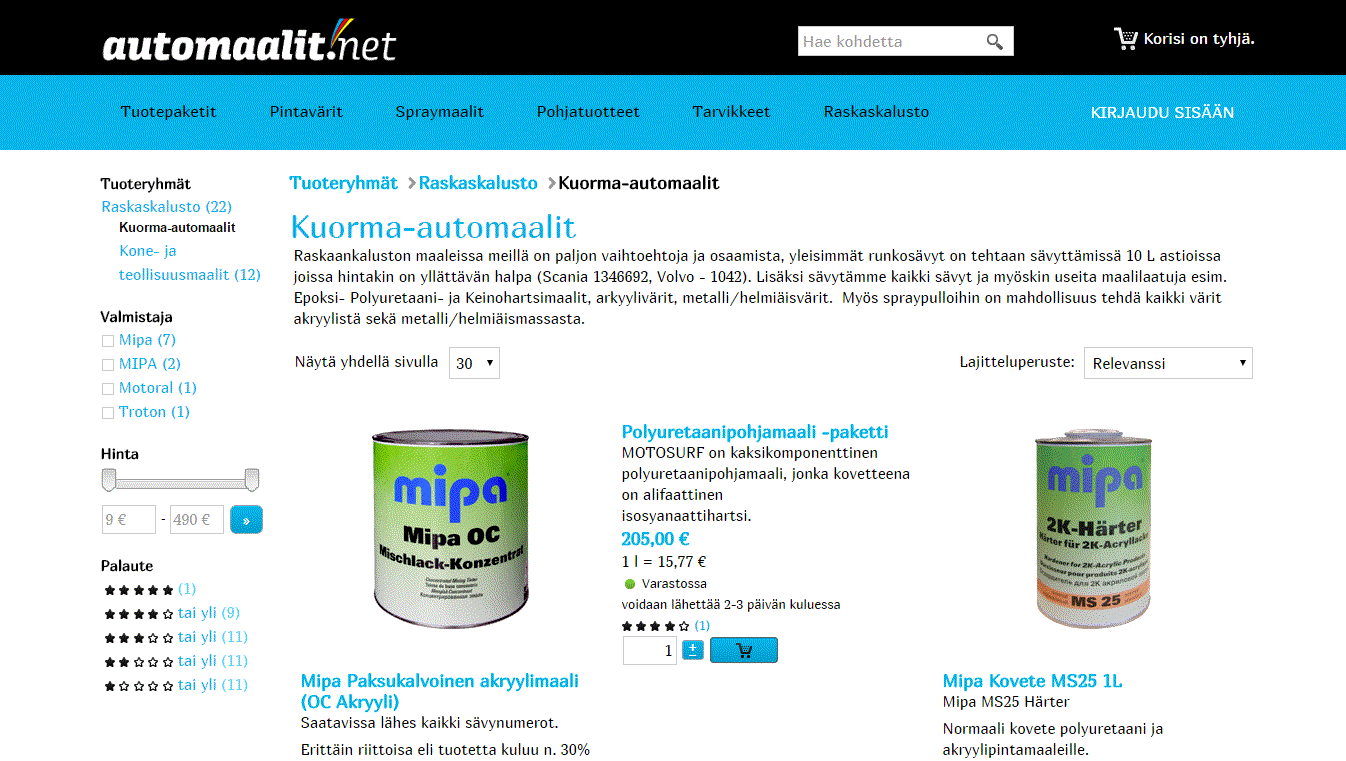
Task: Check the Mipa (7) manufacturer checkbox
Action: [108, 341]
